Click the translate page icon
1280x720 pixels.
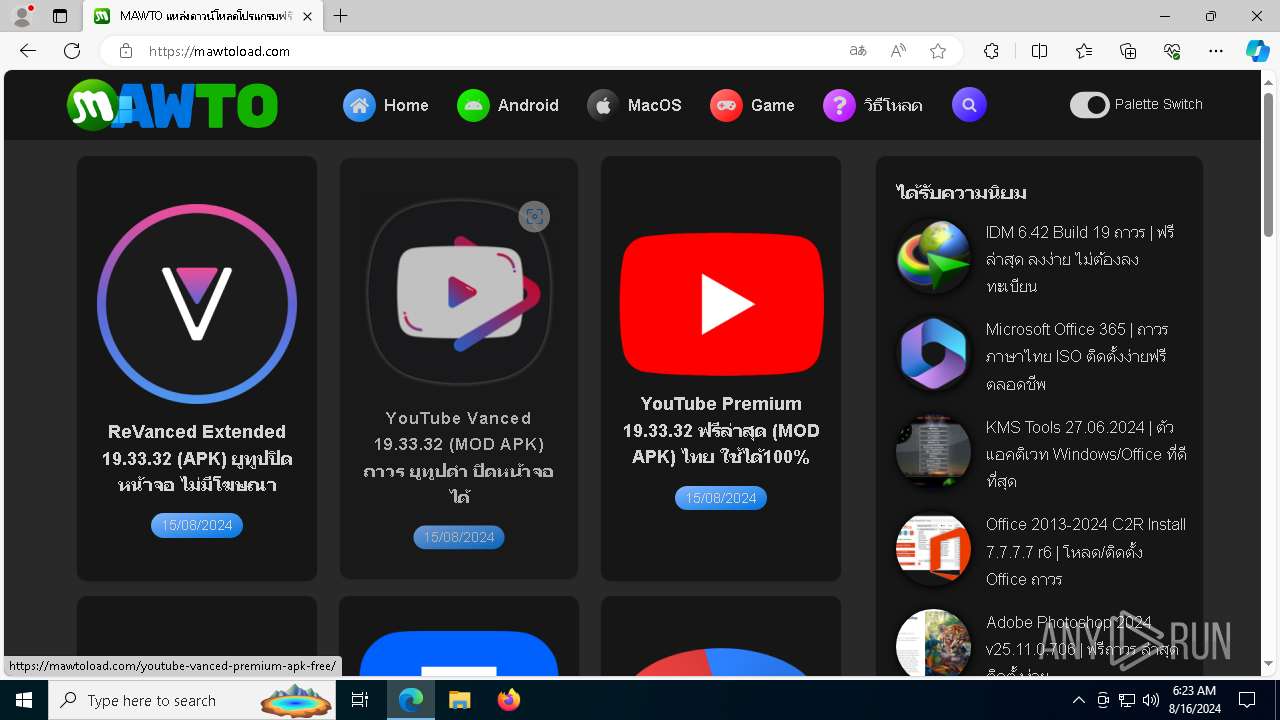tap(858, 51)
